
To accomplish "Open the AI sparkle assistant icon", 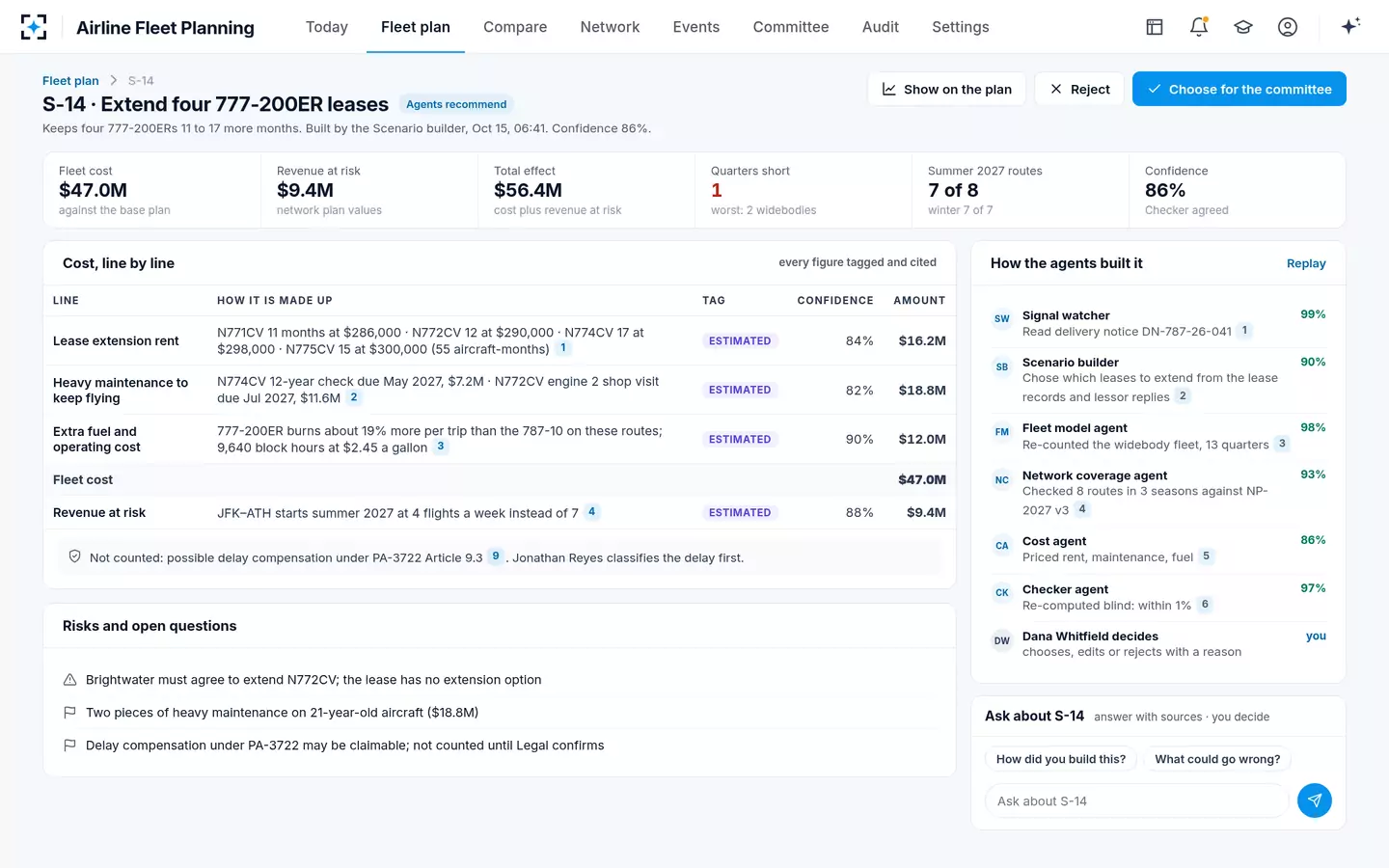I will tap(1350, 26).
